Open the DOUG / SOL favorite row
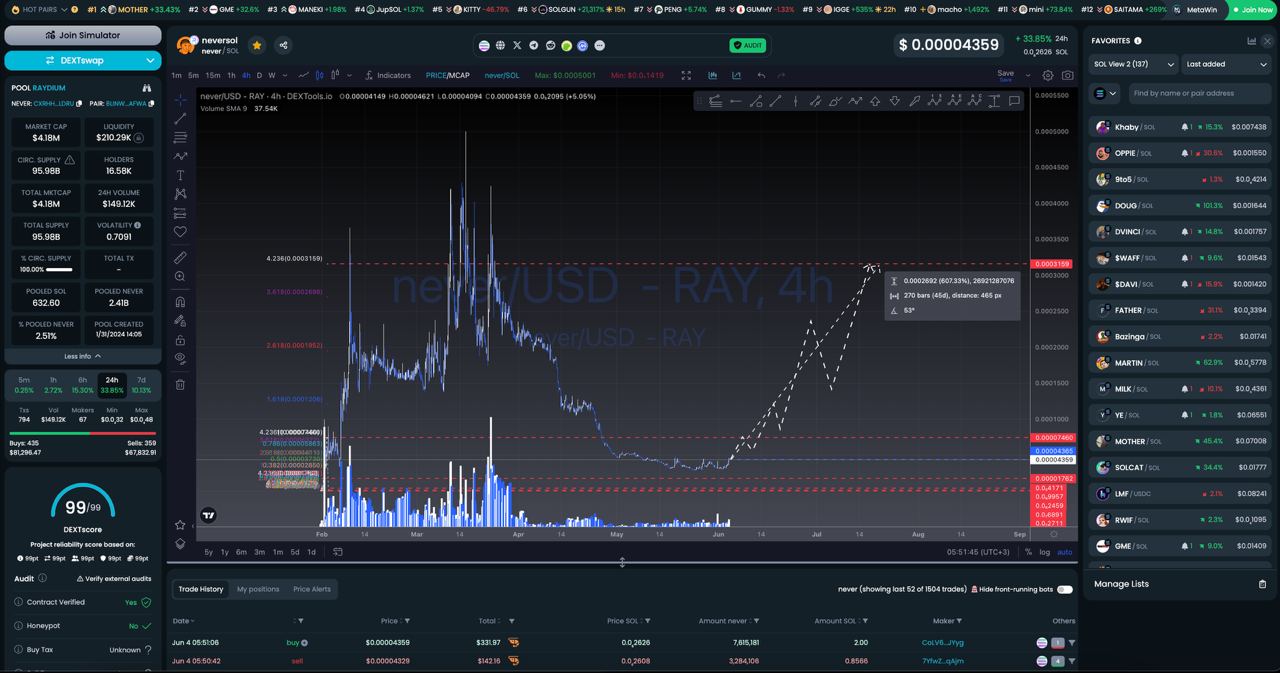 [x=1181, y=205]
